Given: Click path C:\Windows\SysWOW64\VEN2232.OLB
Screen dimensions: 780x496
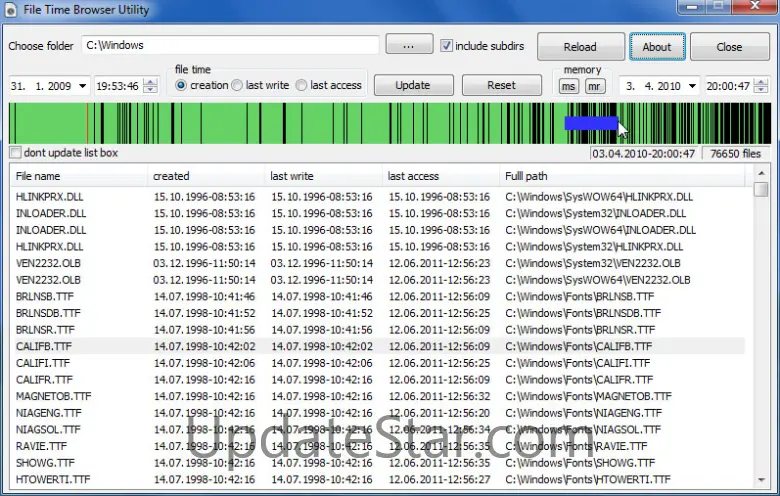Looking at the screenshot, I should pyautogui.click(x=597, y=280).
